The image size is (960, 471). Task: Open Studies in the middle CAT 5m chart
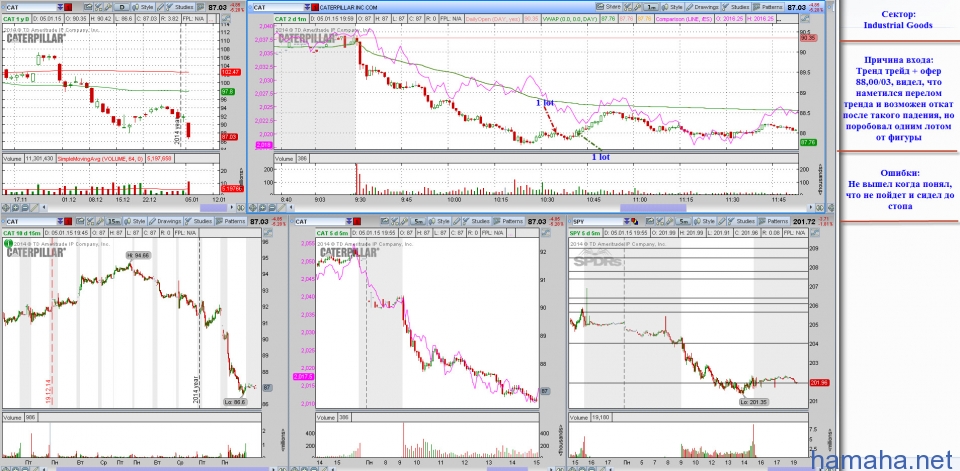[x=475, y=221]
